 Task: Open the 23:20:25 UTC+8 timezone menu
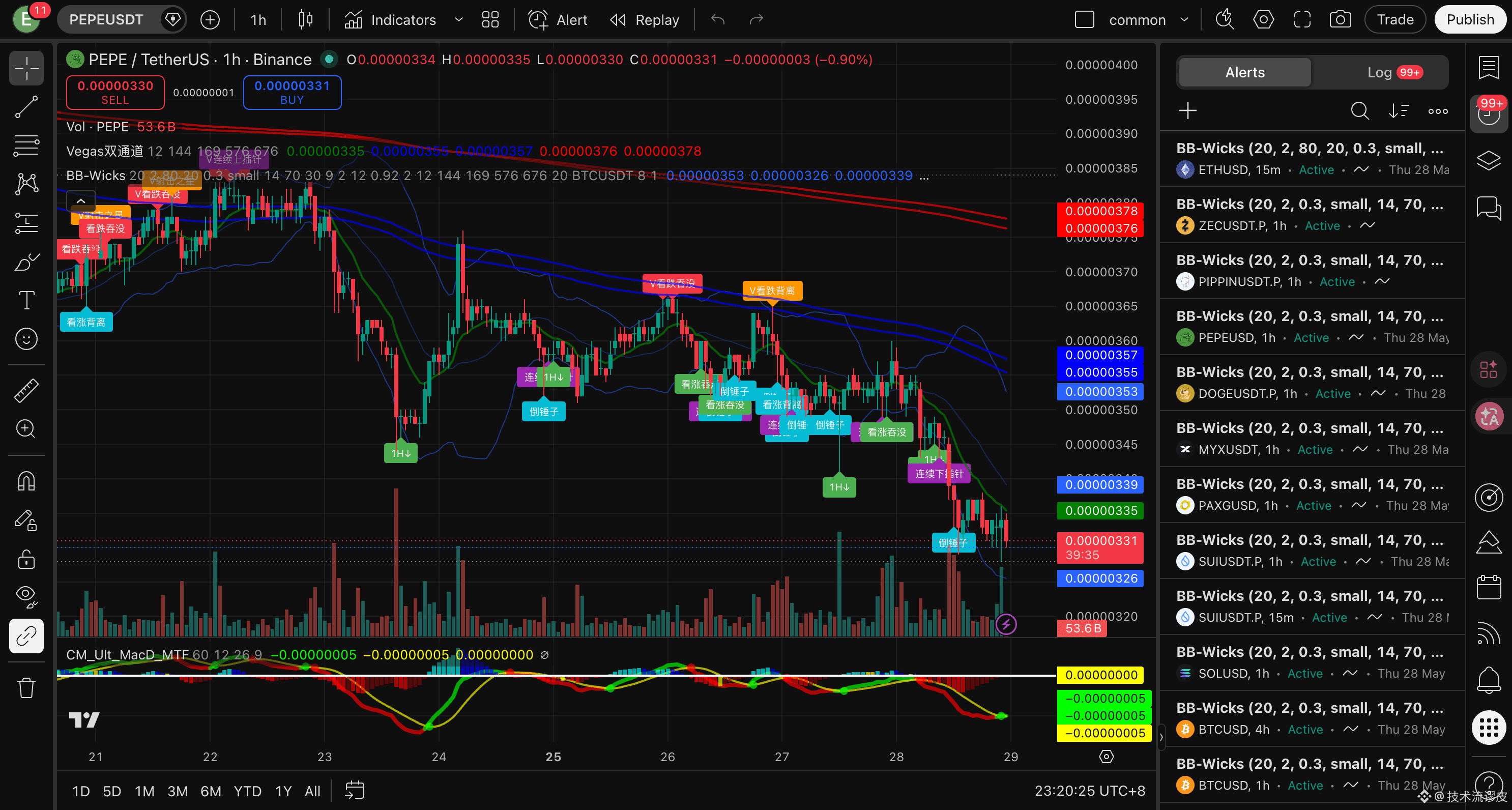1089,791
